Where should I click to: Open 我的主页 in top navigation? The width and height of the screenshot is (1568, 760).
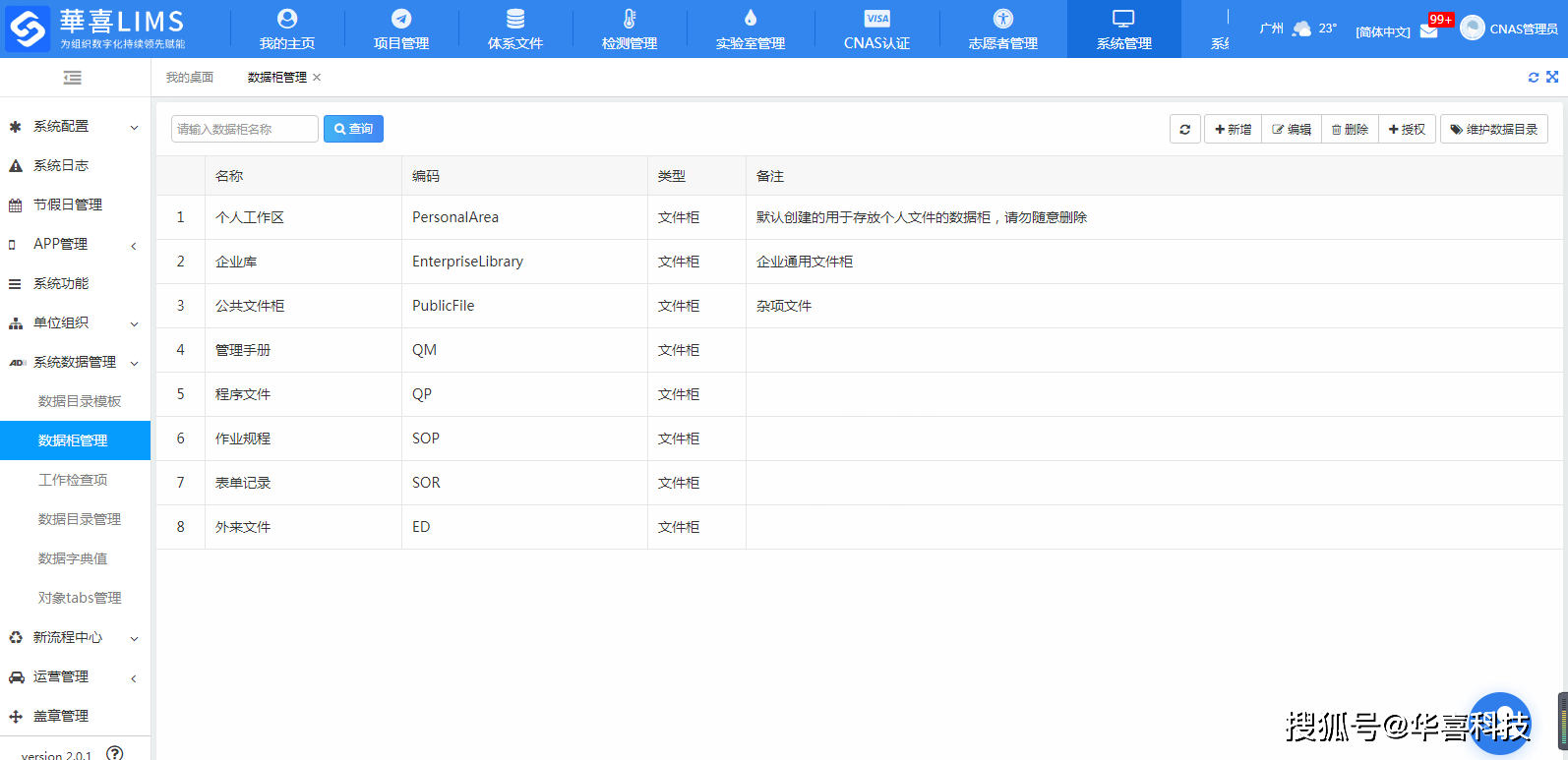287,29
